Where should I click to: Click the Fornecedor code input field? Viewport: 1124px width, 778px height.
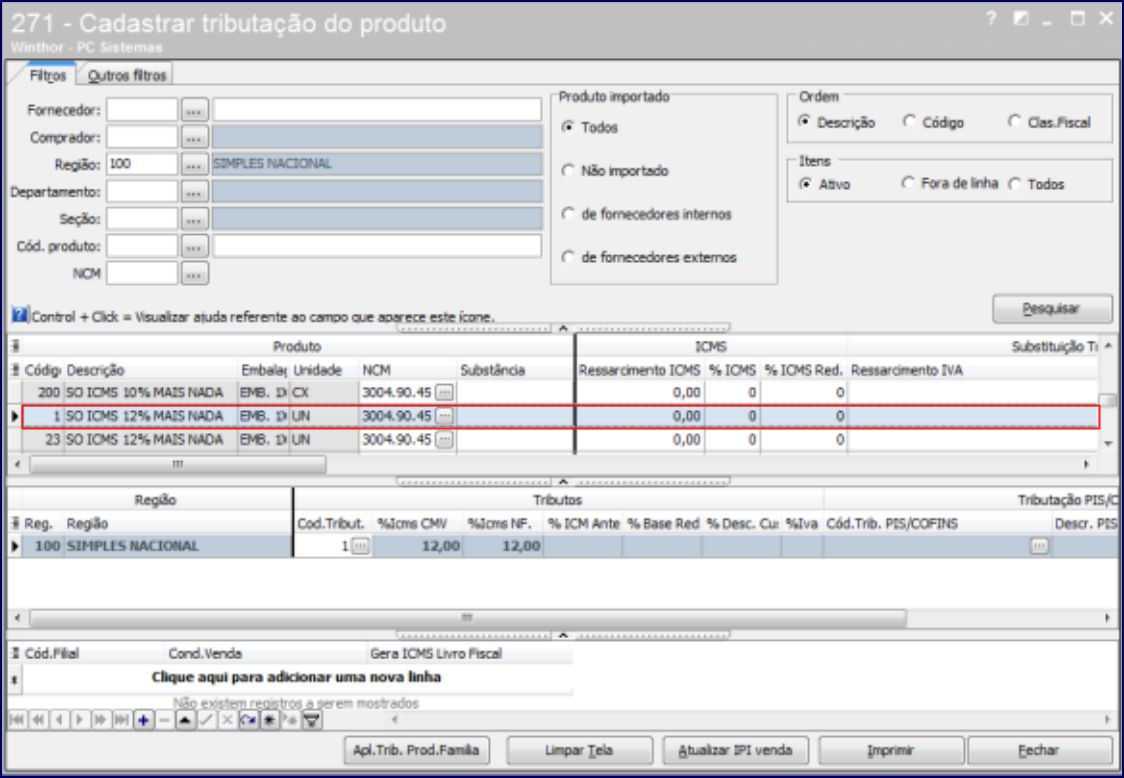point(142,110)
